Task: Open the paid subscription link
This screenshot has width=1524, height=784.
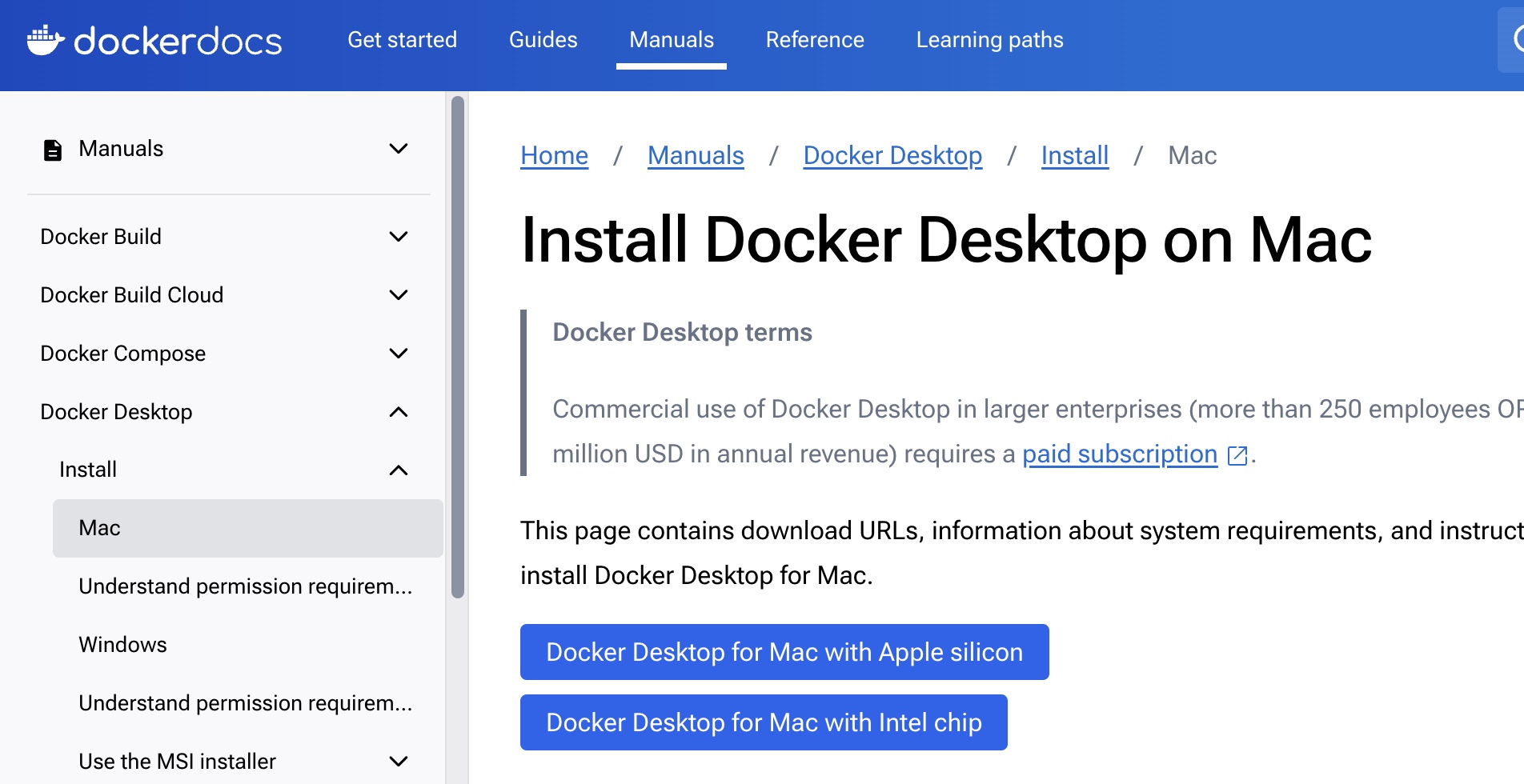Action: 1120,454
